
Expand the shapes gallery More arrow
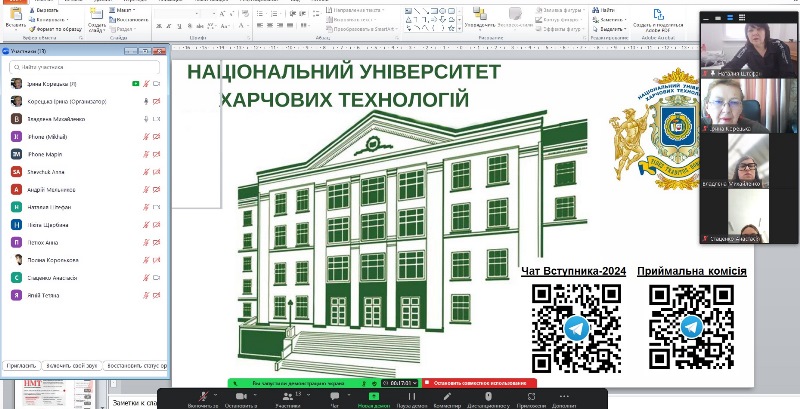click(459, 30)
